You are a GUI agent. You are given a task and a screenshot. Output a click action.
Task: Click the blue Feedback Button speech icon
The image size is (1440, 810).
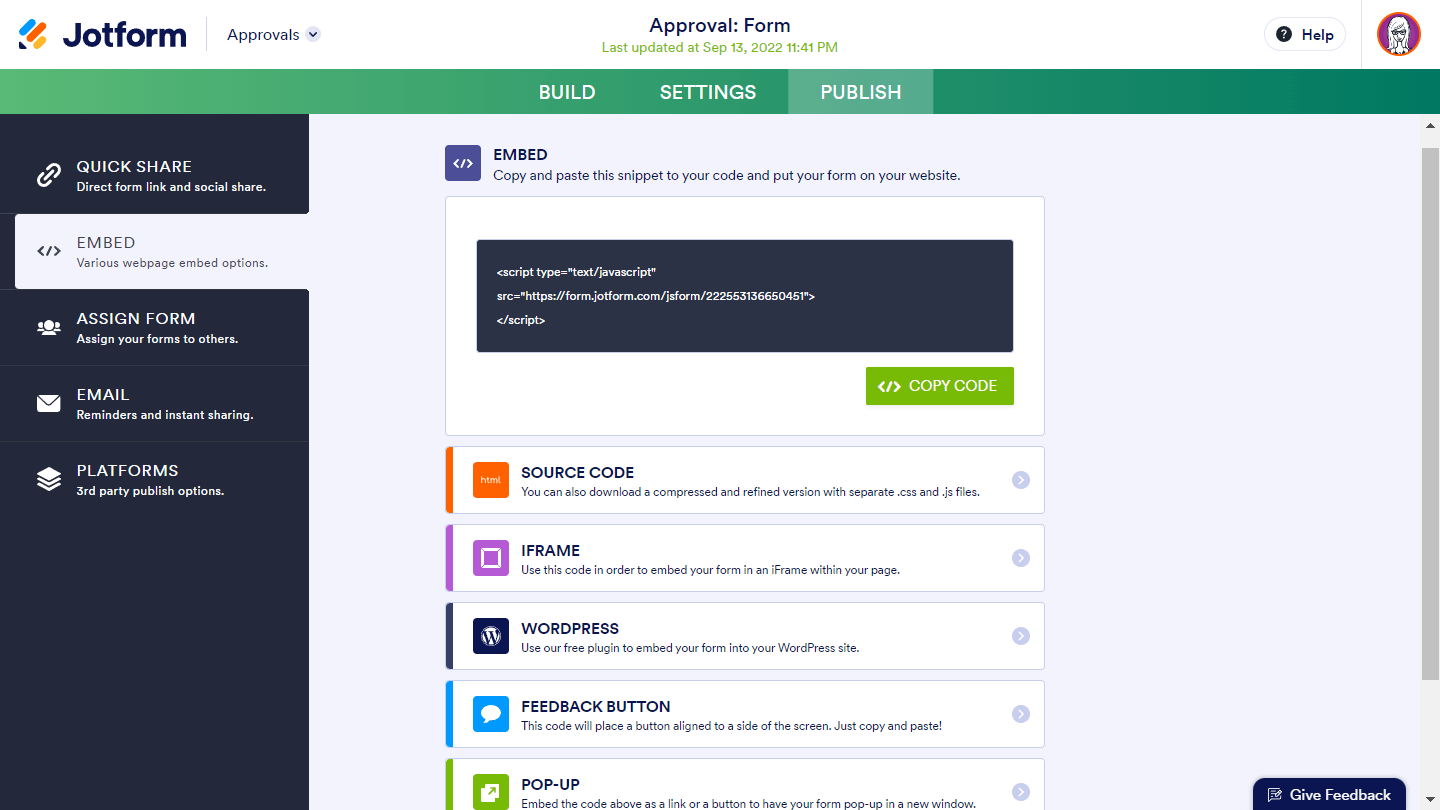coord(491,714)
